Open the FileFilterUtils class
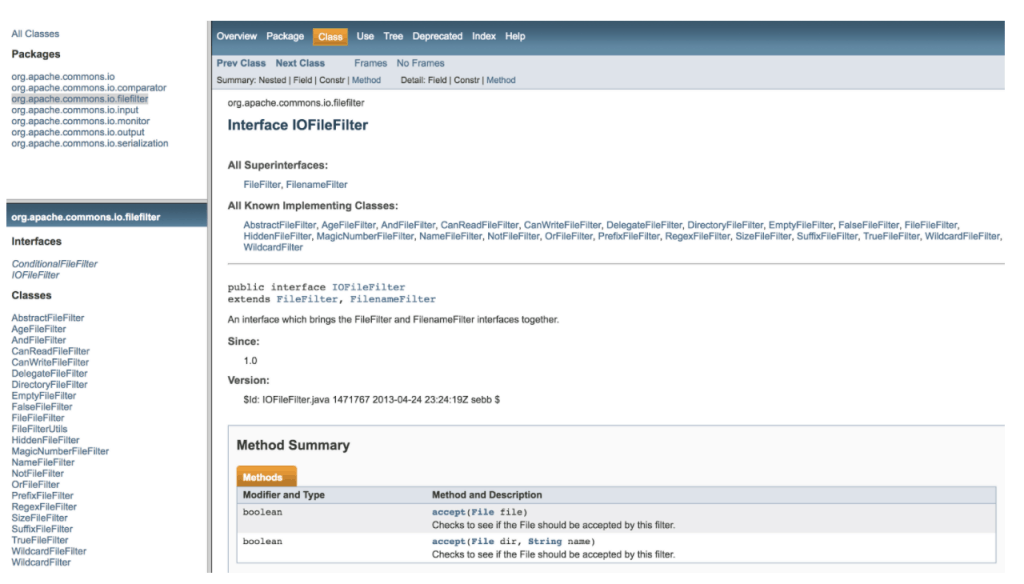This screenshot has width=1024, height=584. 40,428
